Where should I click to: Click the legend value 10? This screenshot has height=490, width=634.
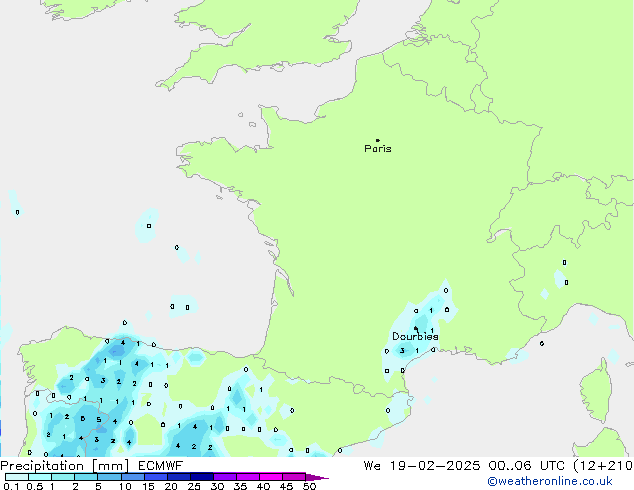pyautogui.click(x=125, y=486)
